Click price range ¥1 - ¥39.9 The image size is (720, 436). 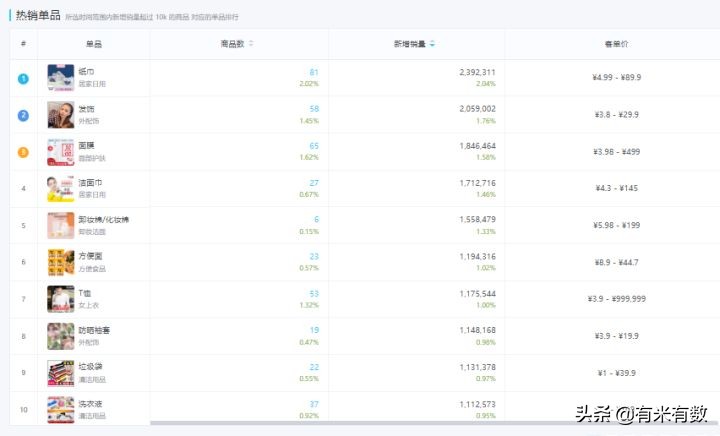[616, 373]
